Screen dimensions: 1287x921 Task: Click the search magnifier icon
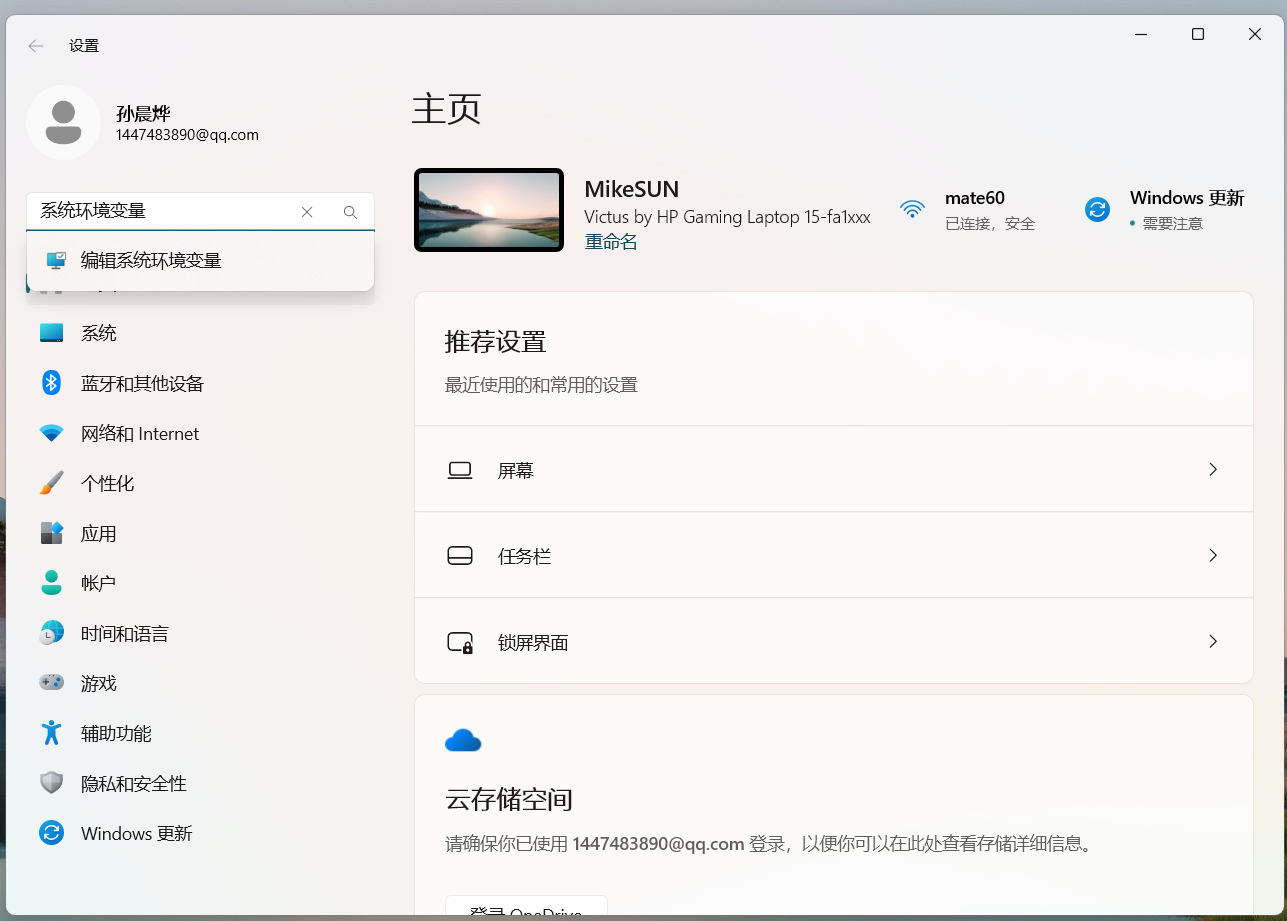(350, 212)
